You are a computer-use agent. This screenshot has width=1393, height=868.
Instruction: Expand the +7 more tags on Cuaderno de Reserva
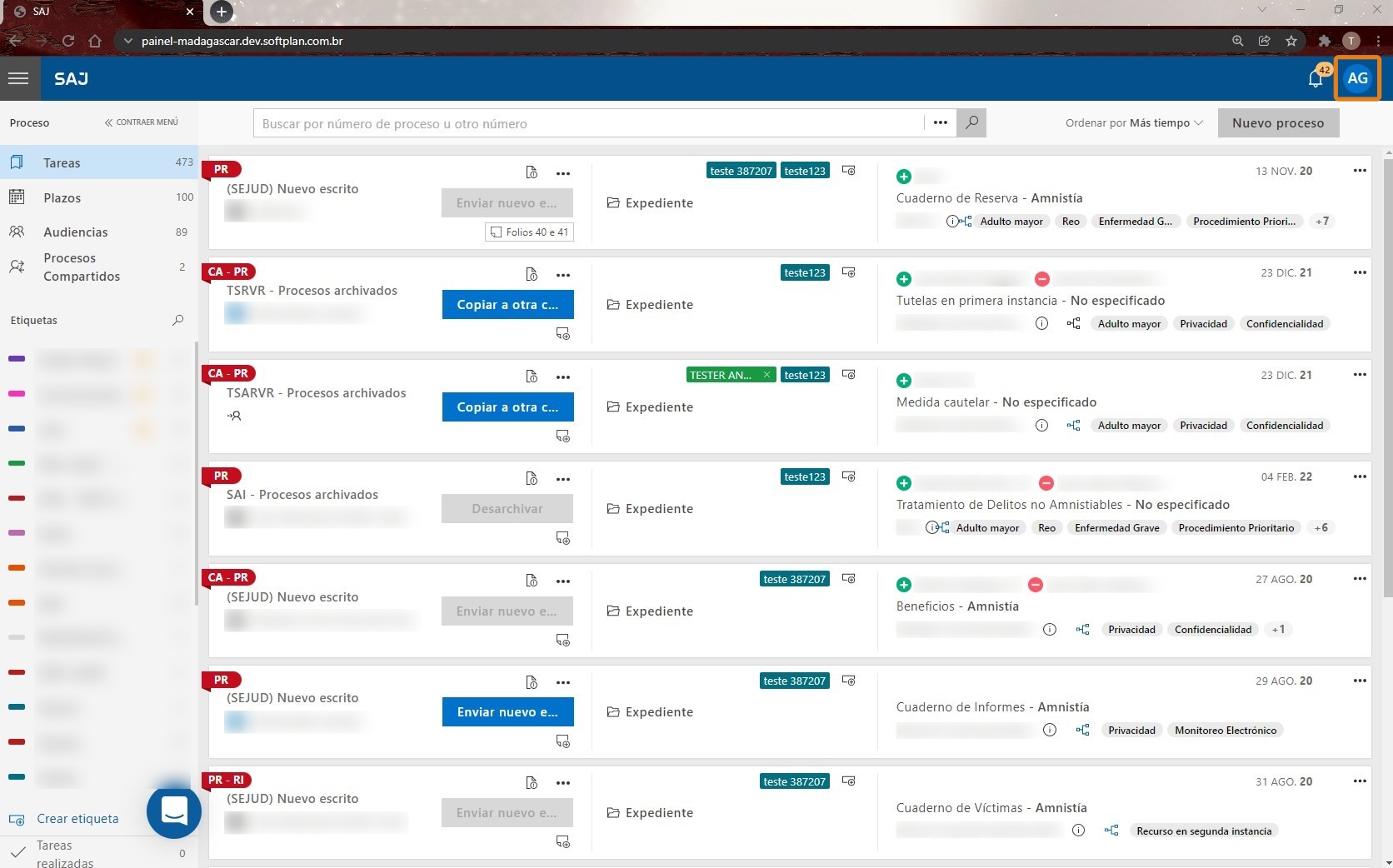pos(1322,222)
